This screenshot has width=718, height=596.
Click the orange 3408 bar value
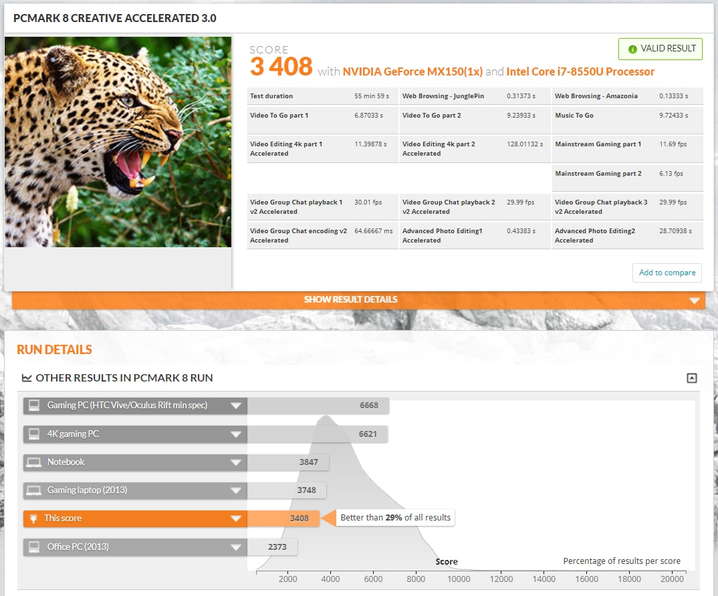click(299, 518)
